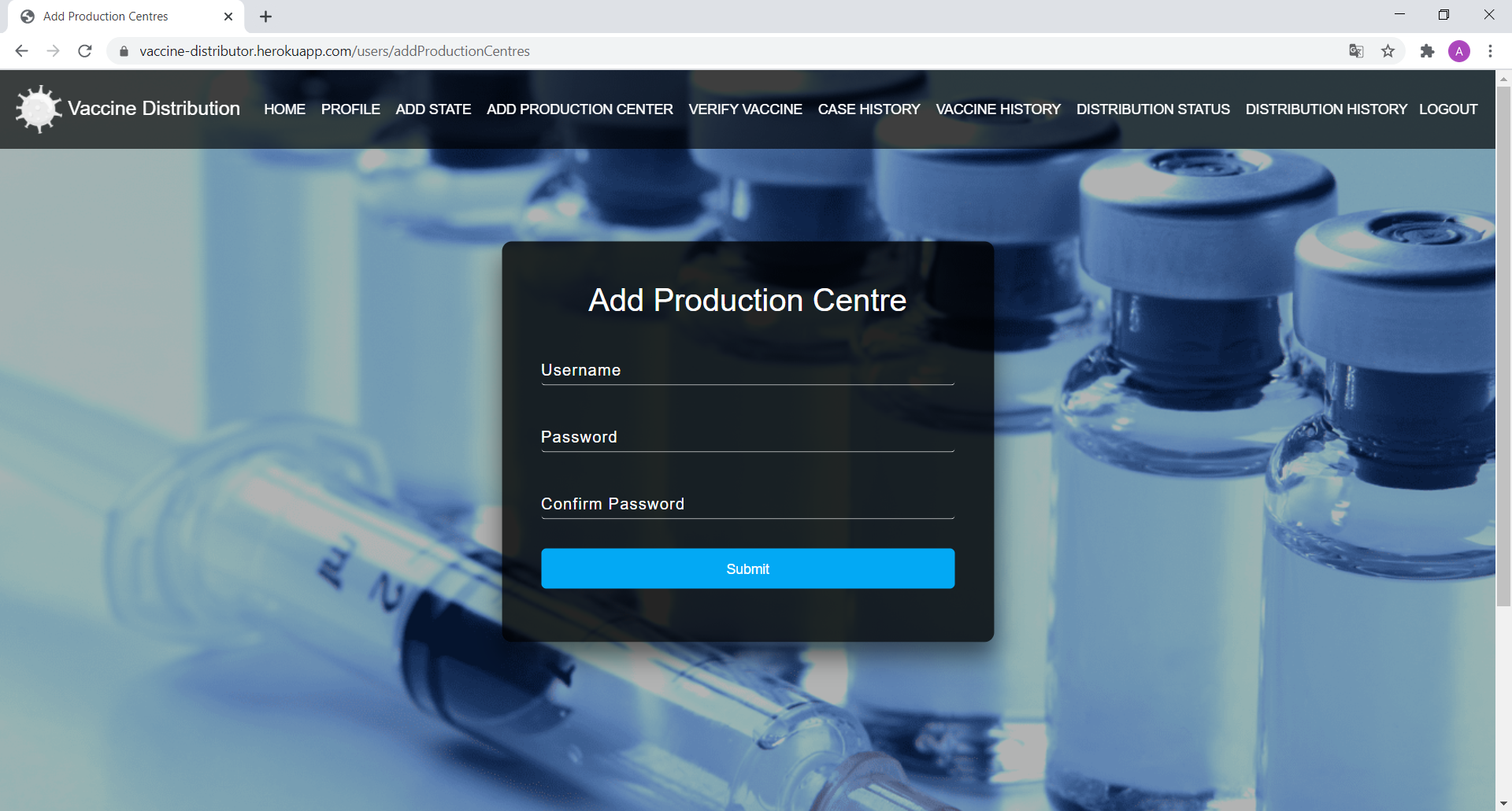This screenshot has height=811, width=1512.
Task: Open the extensions puzzle icon
Action: pos(1427,51)
